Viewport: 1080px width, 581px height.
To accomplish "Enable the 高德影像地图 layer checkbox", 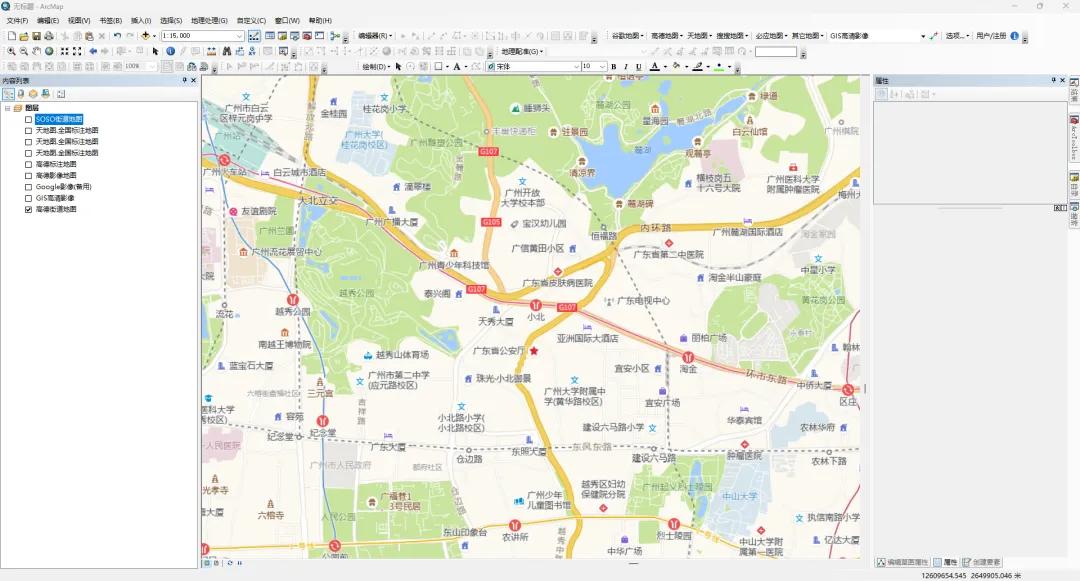I will 28,176.
